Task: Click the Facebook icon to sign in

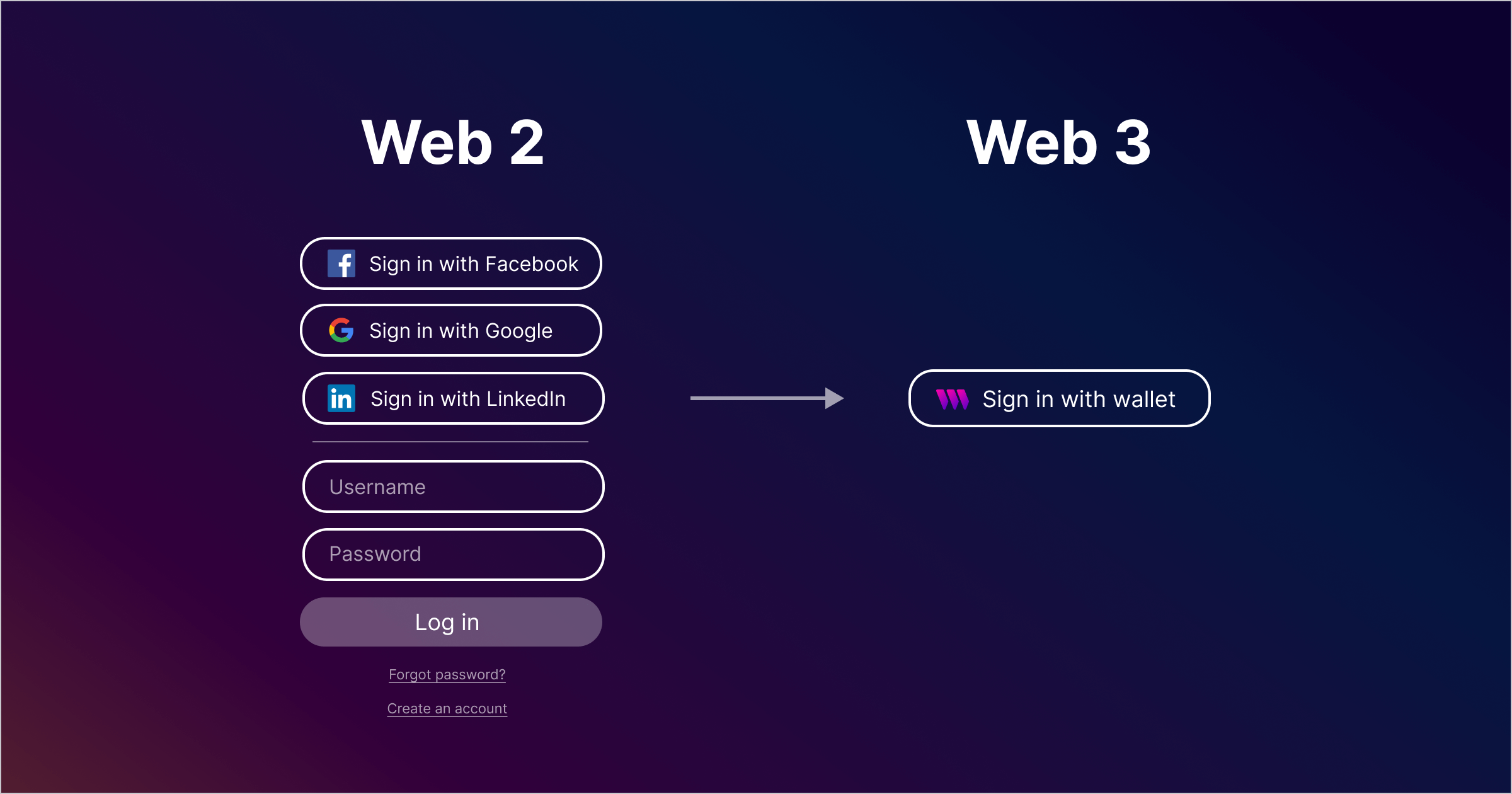Action: 339,264
